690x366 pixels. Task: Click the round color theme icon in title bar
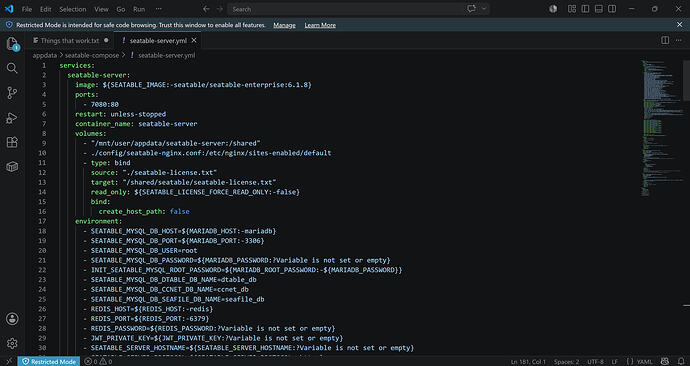[x=553, y=9]
